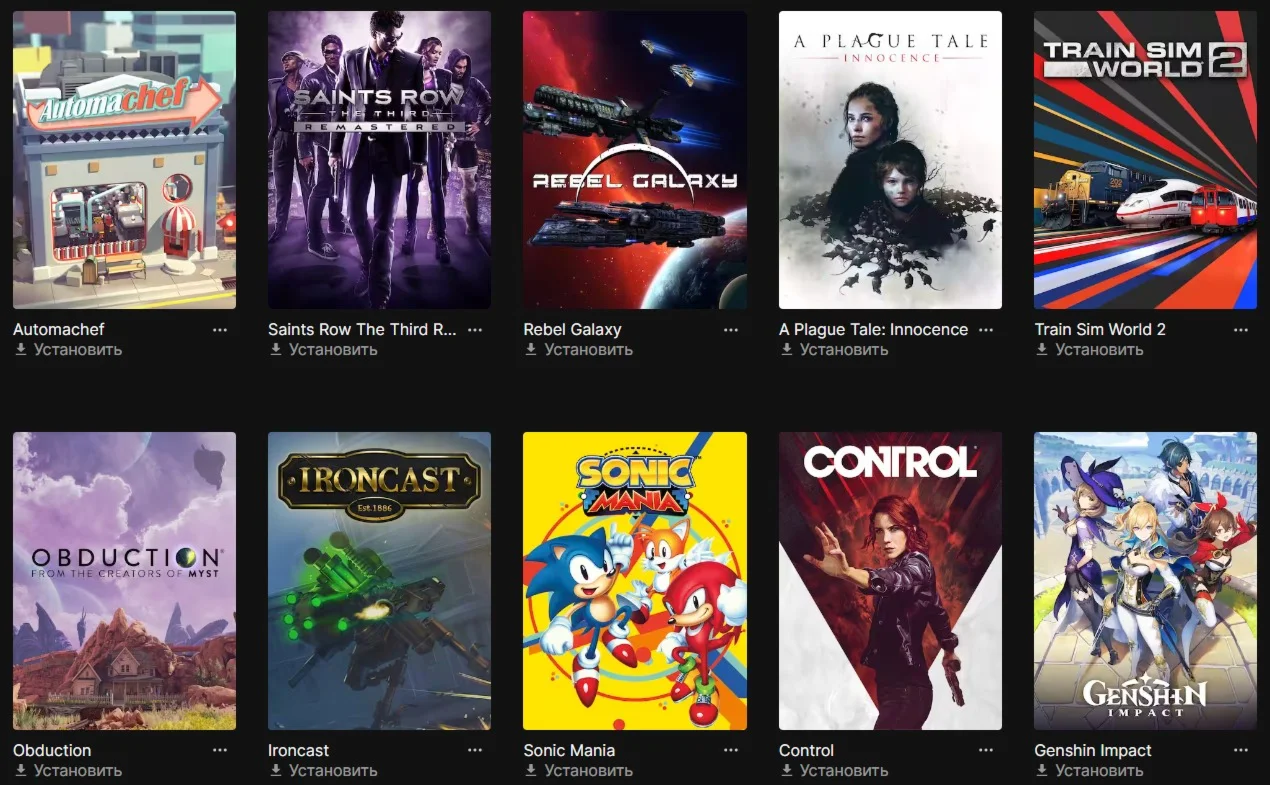Open the Saints Row The Third Remastered cover
Viewport: 1270px width, 785px height.
pos(379,160)
